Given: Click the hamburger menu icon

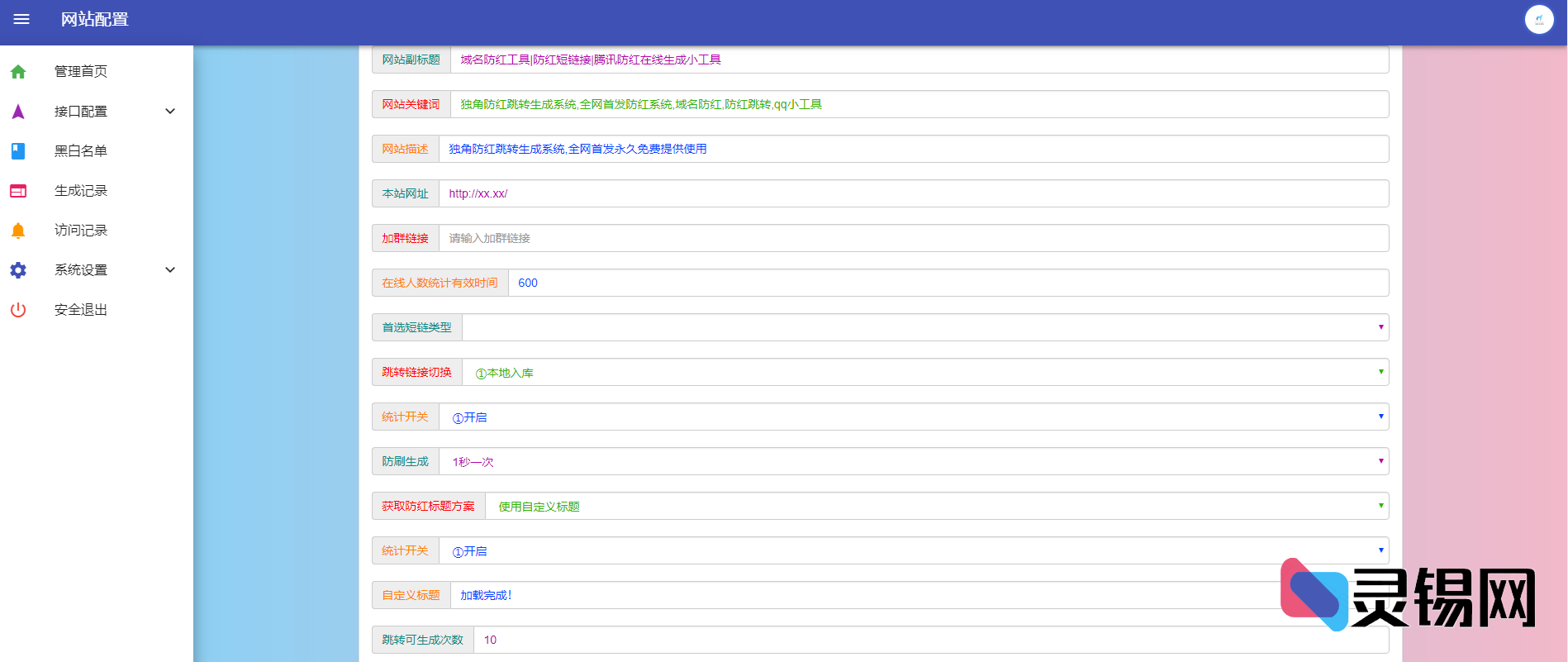Looking at the screenshot, I should [21, 19].
